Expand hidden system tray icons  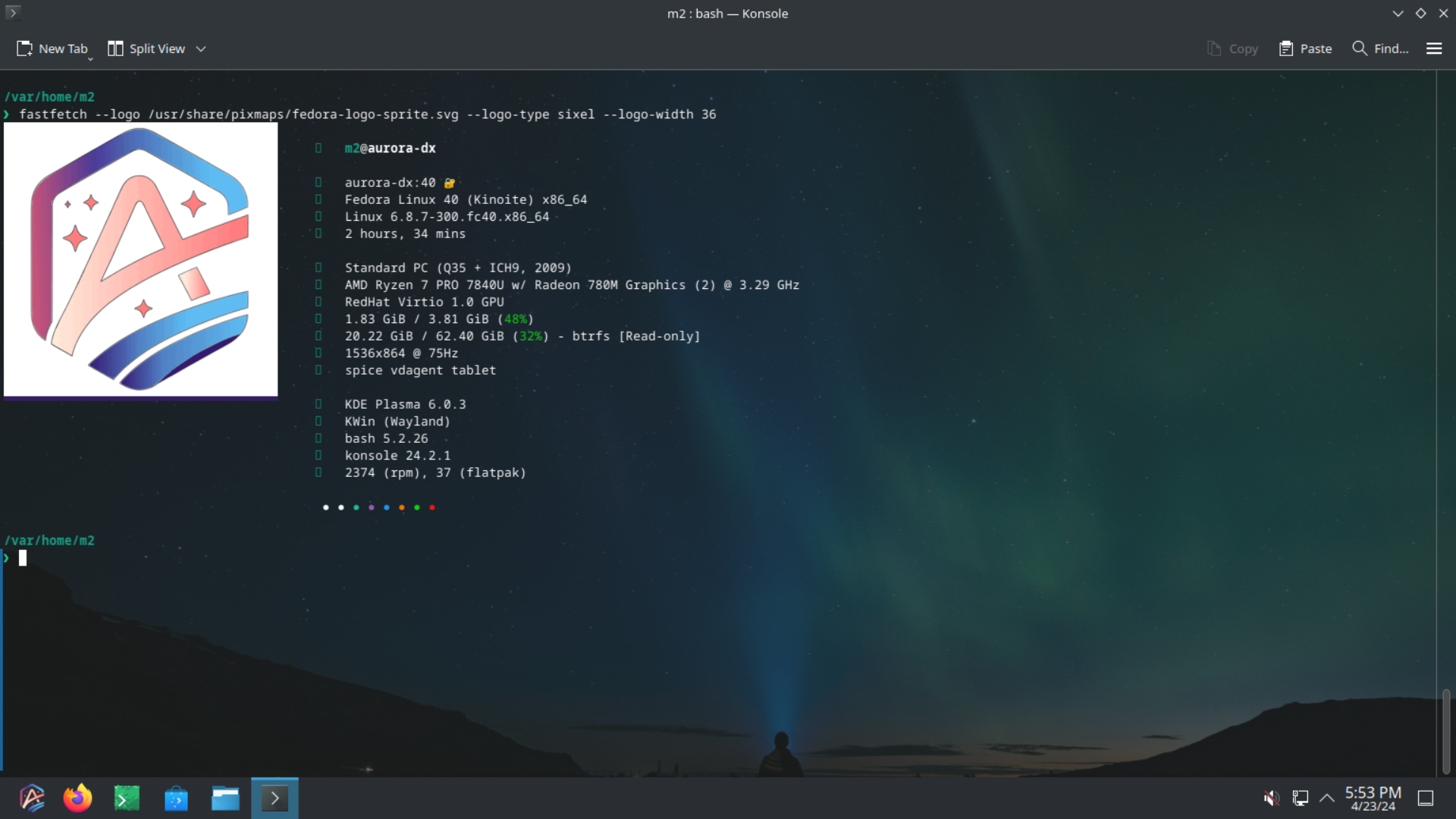coord(1326,798)
